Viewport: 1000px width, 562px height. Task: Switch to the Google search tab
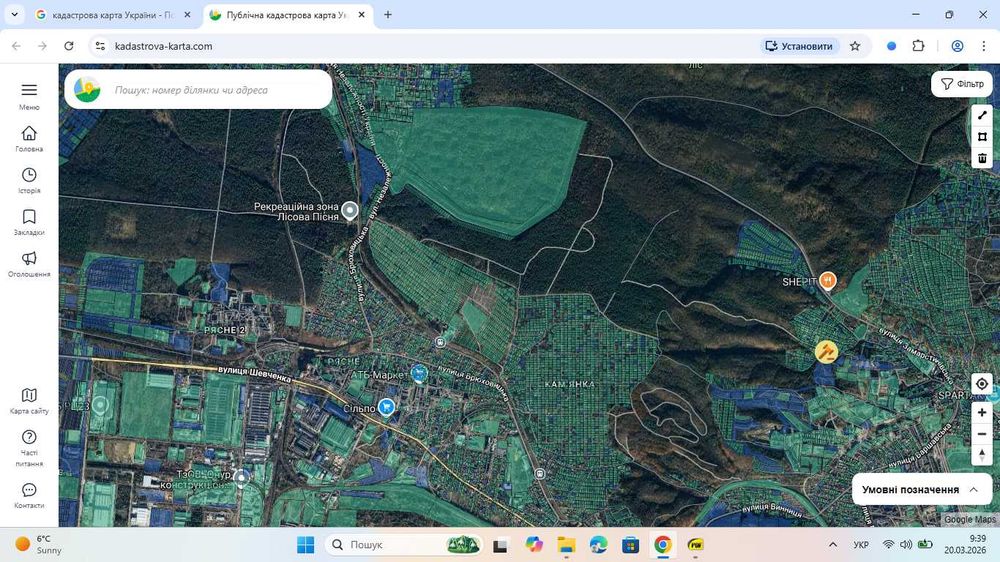113,15
